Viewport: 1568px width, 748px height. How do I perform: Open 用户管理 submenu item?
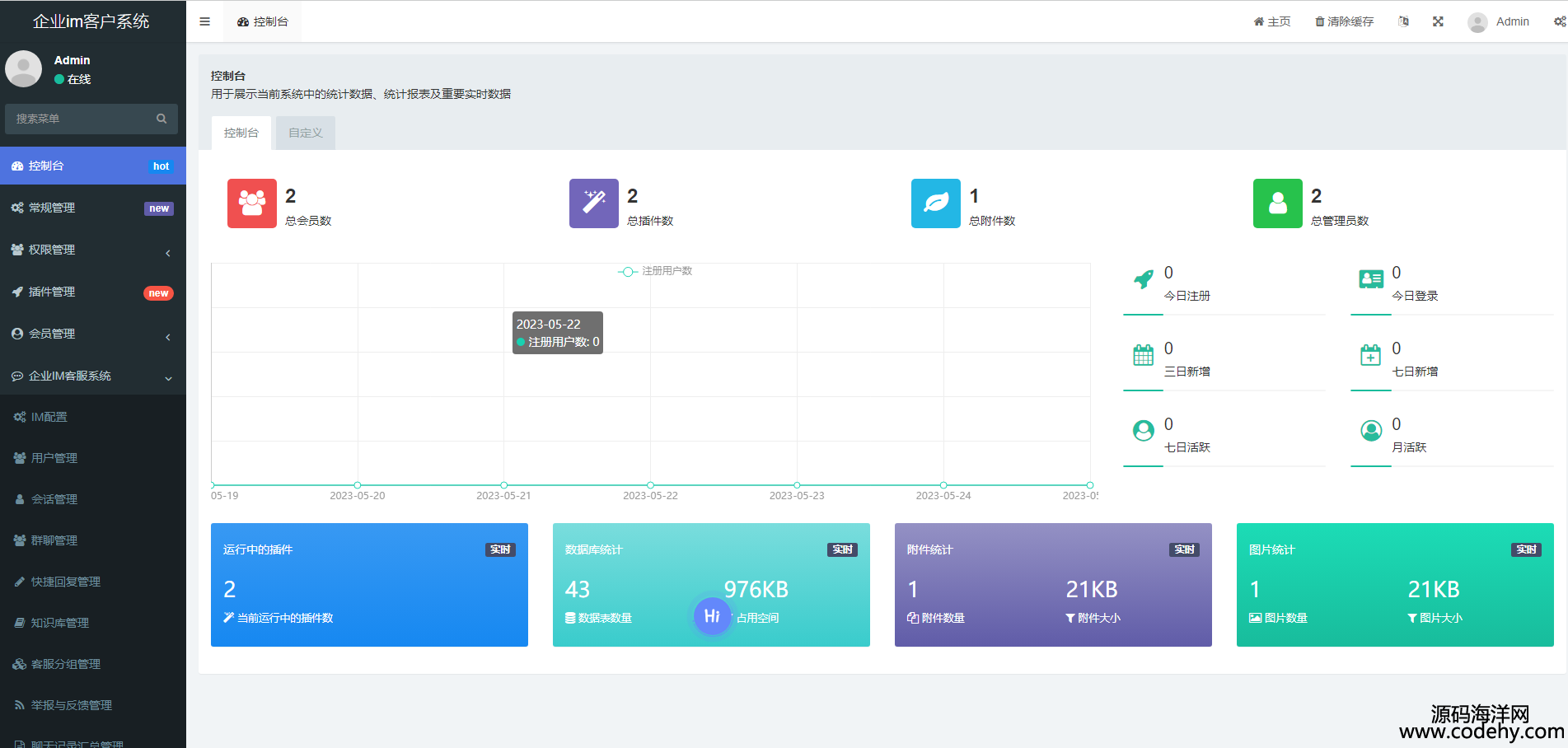[x=93, y=458]
